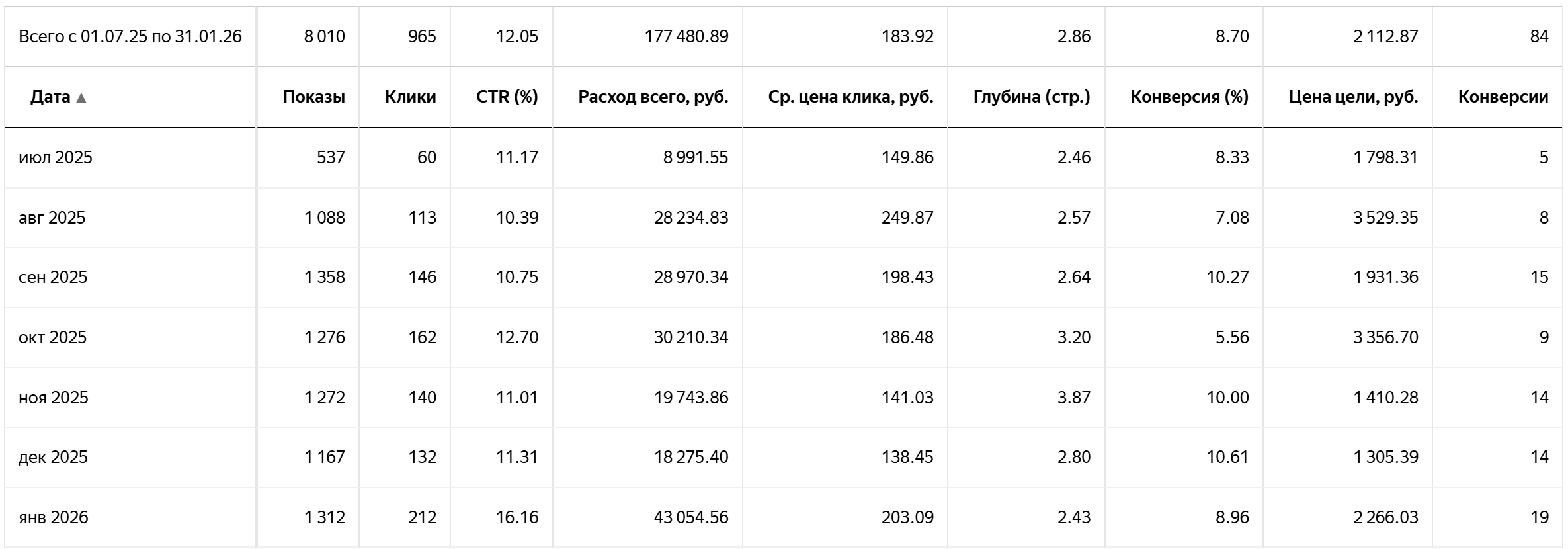Sort by the Клики column header

pos(410,97)
